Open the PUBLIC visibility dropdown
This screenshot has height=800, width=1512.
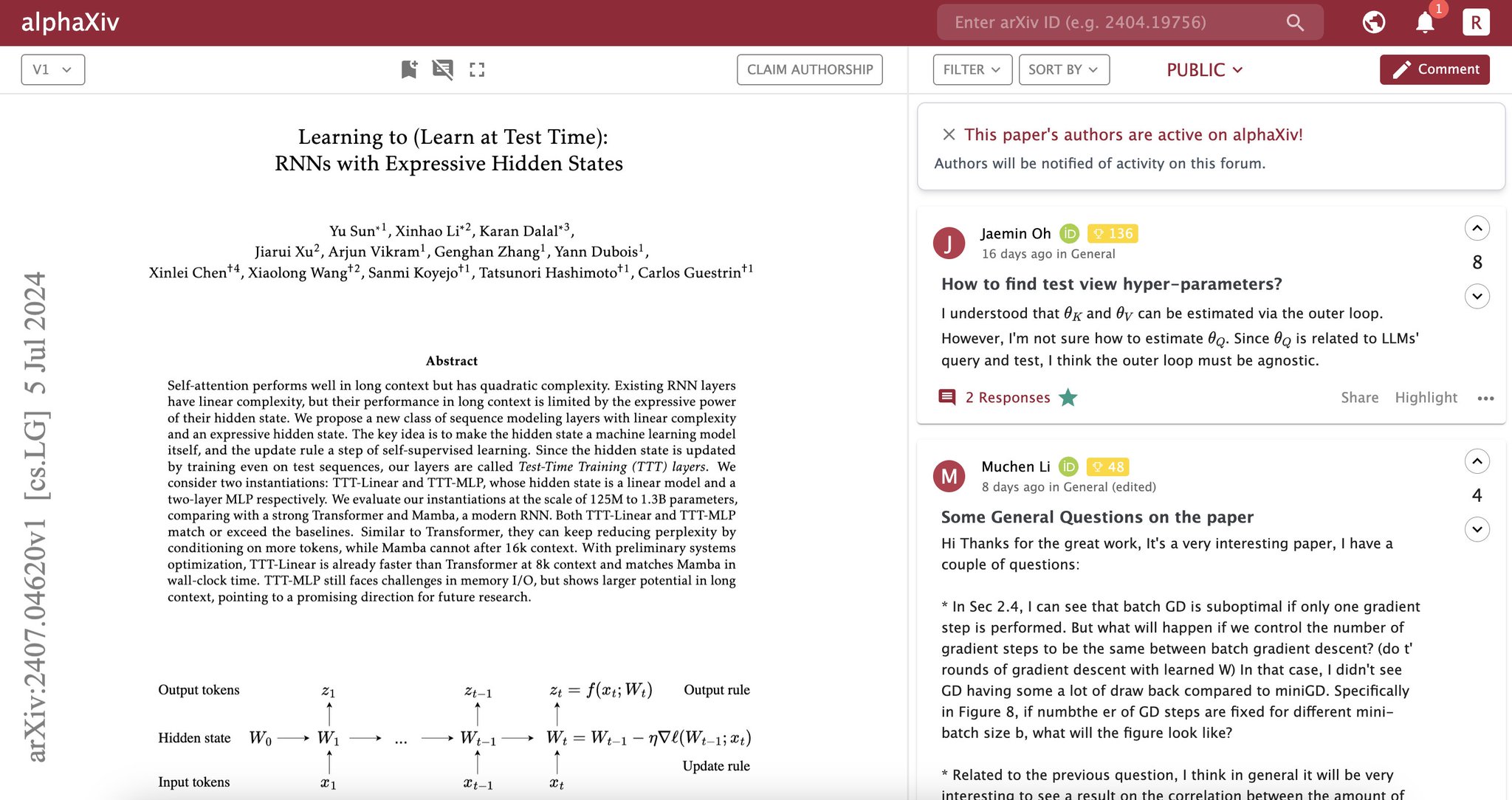click(1205, 69)
